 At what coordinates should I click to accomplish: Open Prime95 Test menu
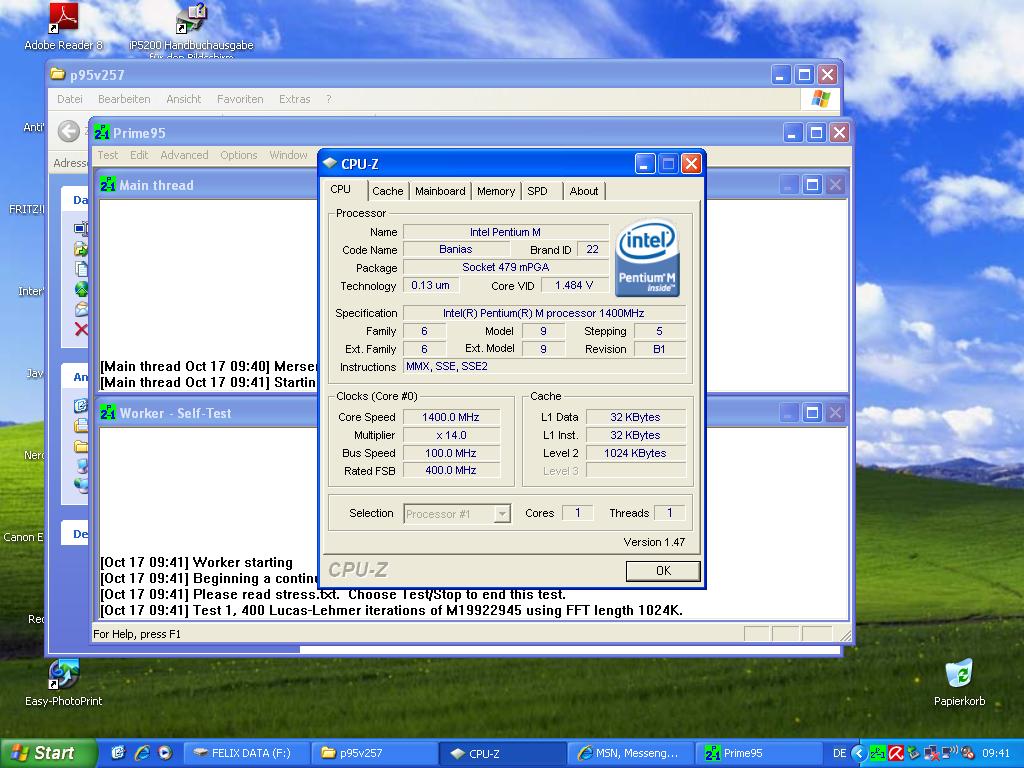coord(108,155)
